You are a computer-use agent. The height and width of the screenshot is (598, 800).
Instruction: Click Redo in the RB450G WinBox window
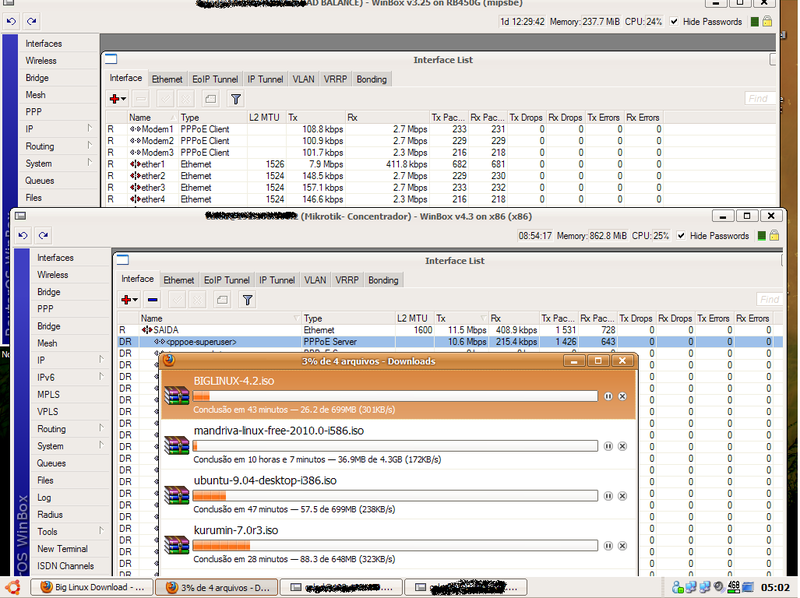(32, 21)
